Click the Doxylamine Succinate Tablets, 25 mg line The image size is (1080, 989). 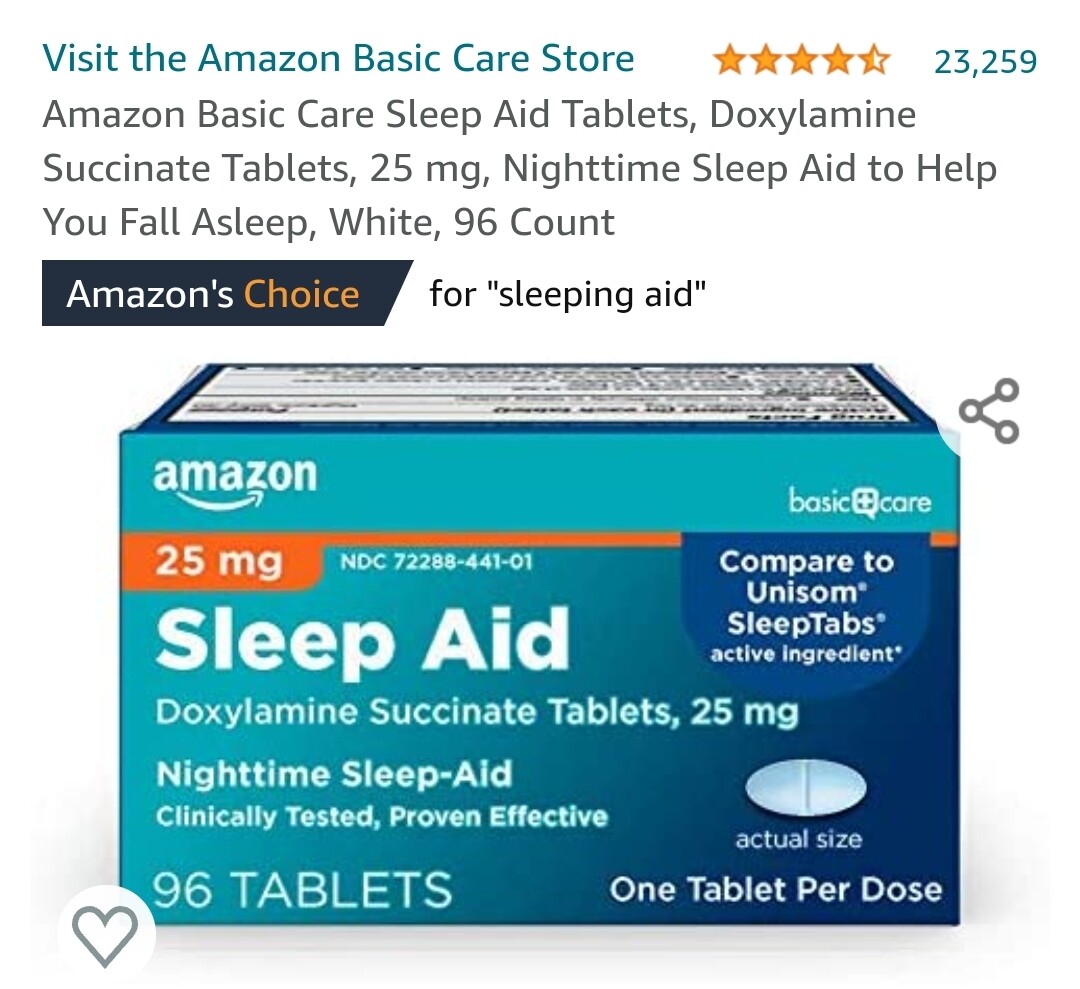pos(477,711)
